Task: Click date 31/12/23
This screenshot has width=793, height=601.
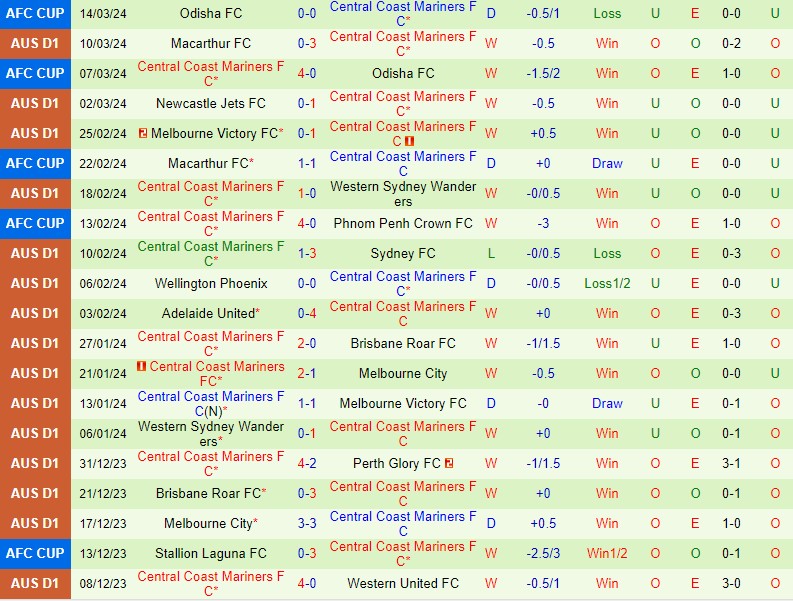Action: [103, 464]
